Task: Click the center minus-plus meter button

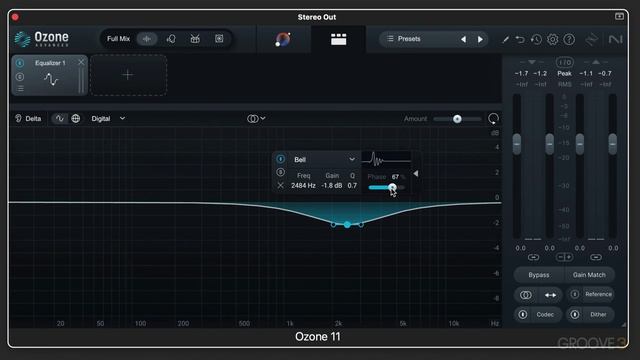Action: [x=565, y=257]
